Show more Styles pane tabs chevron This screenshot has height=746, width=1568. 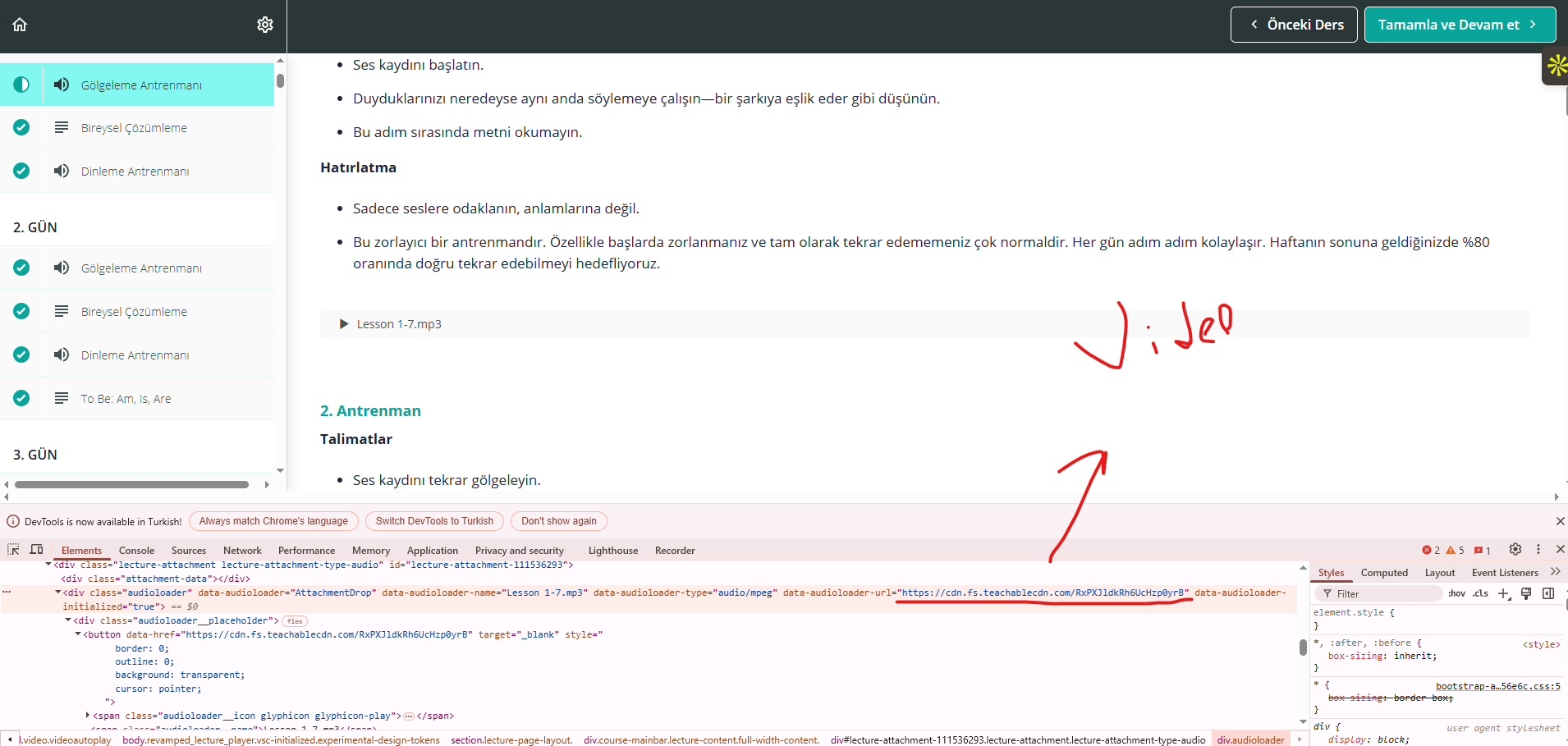1555,572
